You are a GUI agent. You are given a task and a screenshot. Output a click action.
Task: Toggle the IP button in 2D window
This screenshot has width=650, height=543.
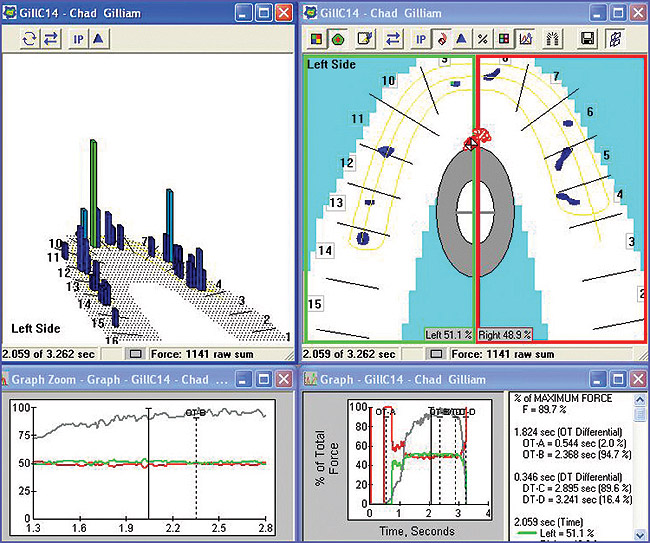(x=419, y=40)
